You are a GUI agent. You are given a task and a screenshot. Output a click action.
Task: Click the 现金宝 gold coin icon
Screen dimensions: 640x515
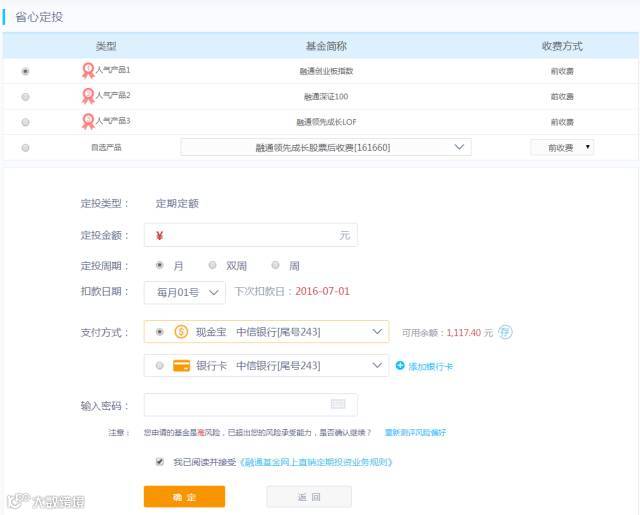181,331
